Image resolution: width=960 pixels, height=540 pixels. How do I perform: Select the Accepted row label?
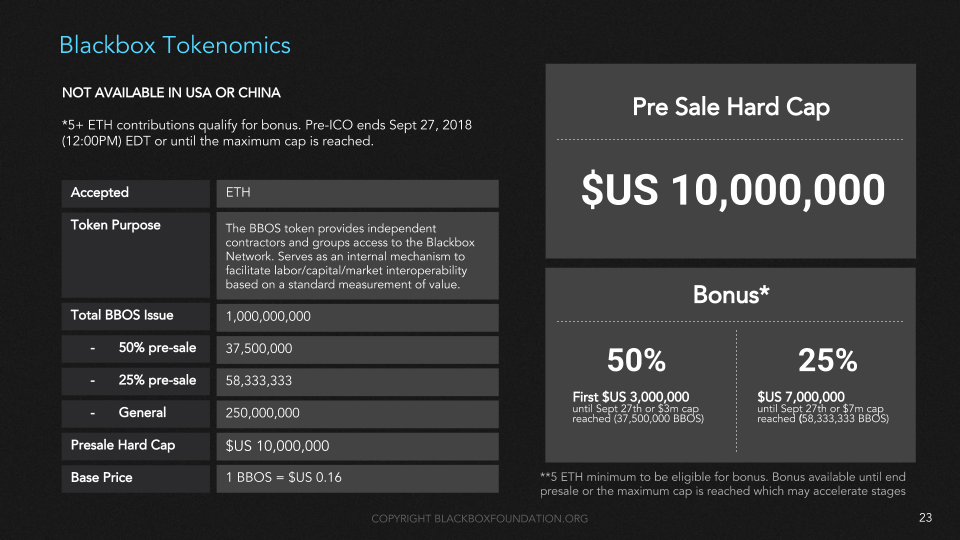click(x=100, y=193)
